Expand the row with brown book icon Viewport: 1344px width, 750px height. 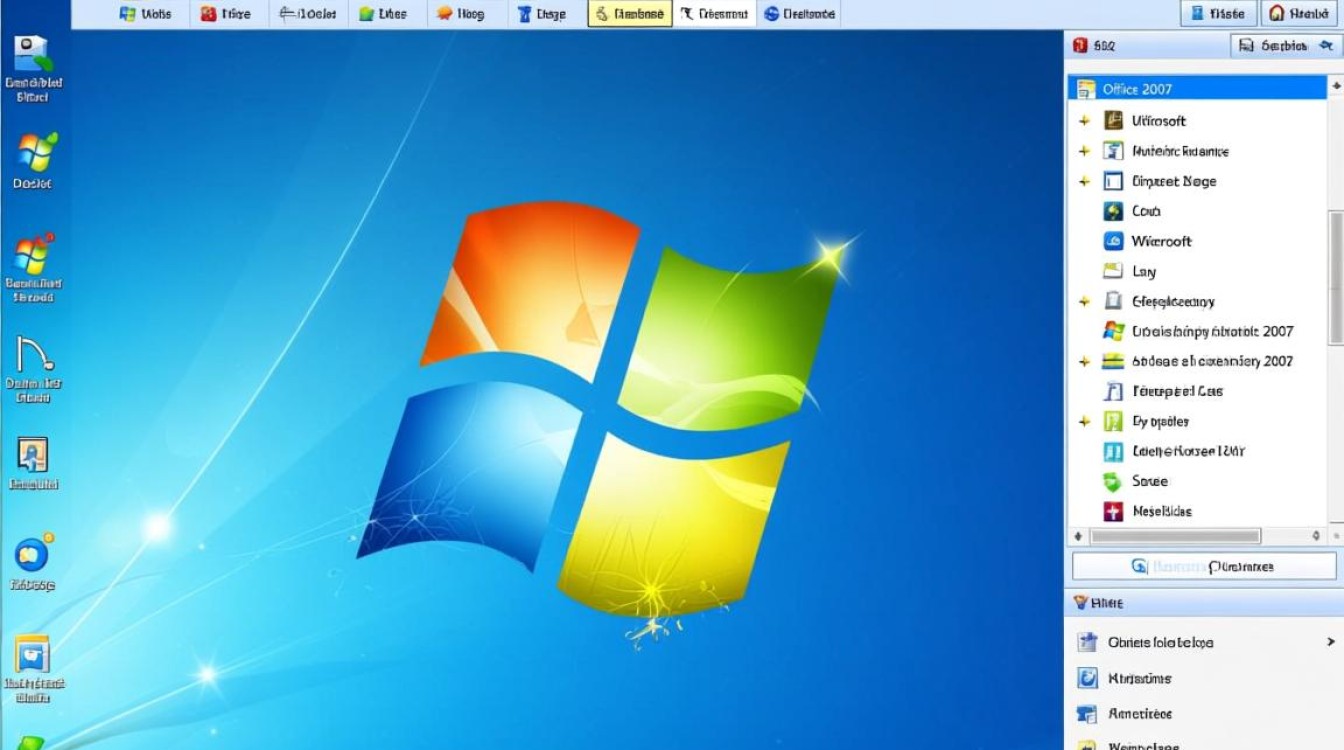(1084, 121)
